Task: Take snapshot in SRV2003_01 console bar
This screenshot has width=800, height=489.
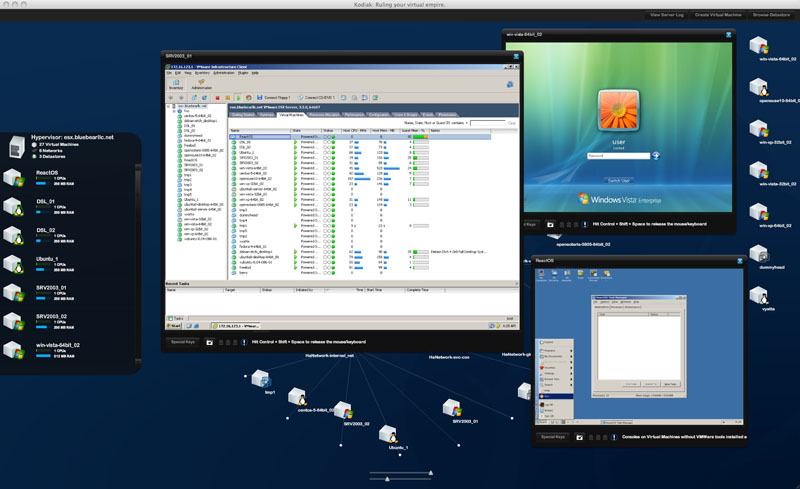Action: [x=209, y=342]
